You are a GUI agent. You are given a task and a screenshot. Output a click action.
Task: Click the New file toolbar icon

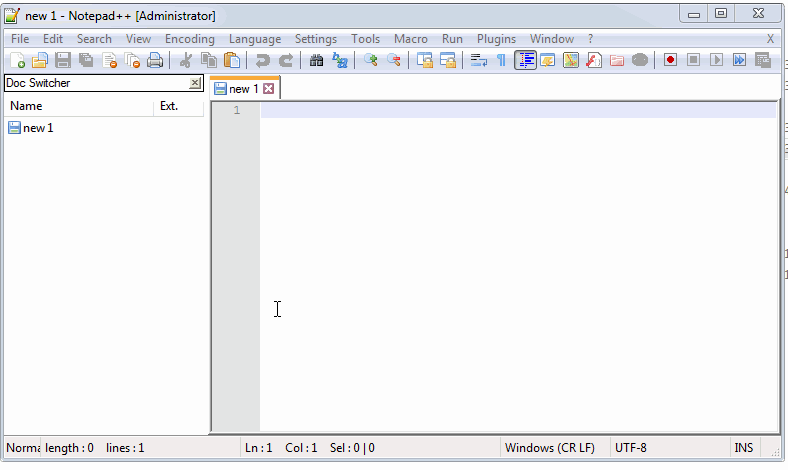pos(17,60)
